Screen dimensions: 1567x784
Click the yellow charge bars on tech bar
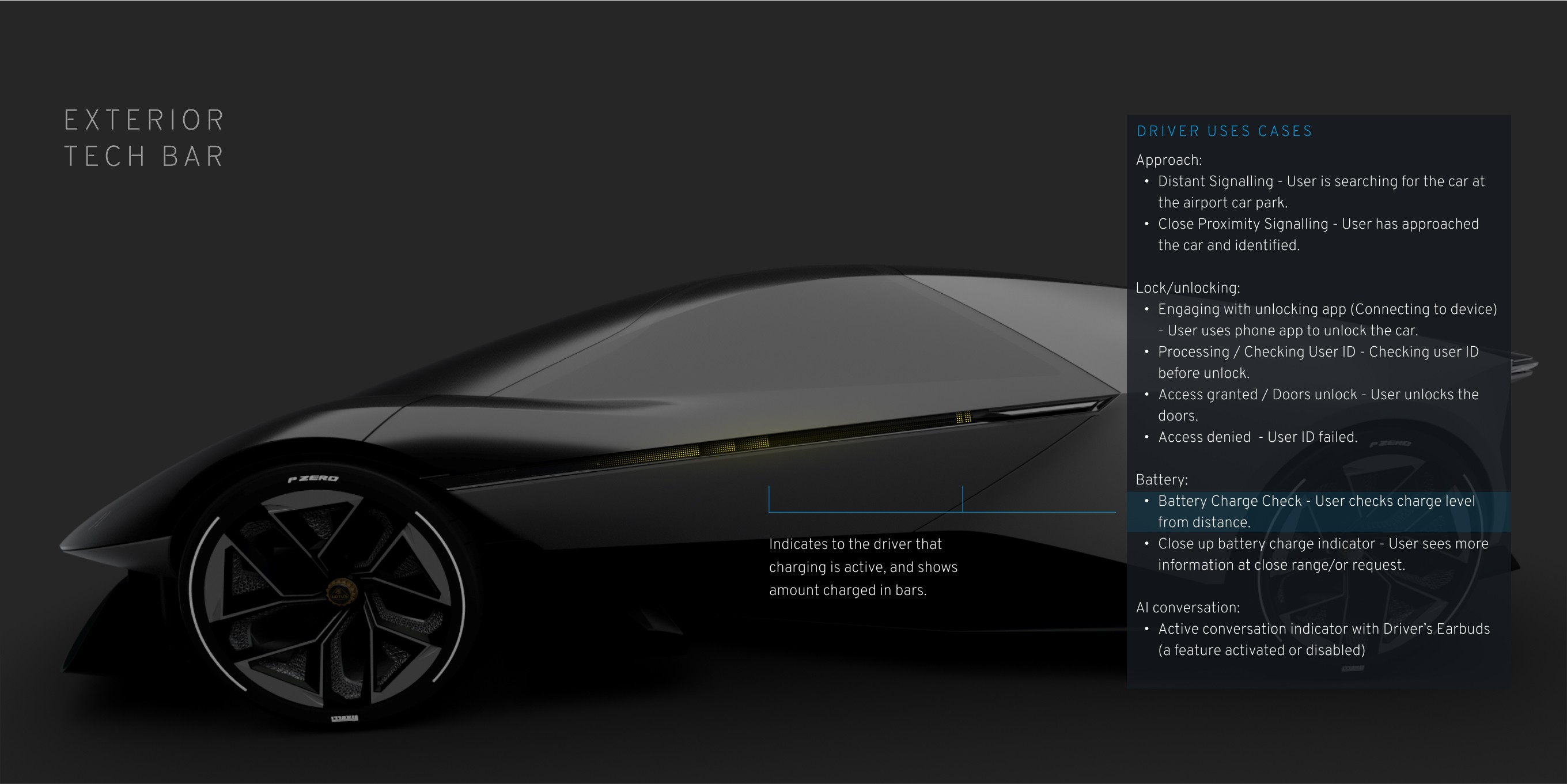pyautogui.click(x=721, y=448)
